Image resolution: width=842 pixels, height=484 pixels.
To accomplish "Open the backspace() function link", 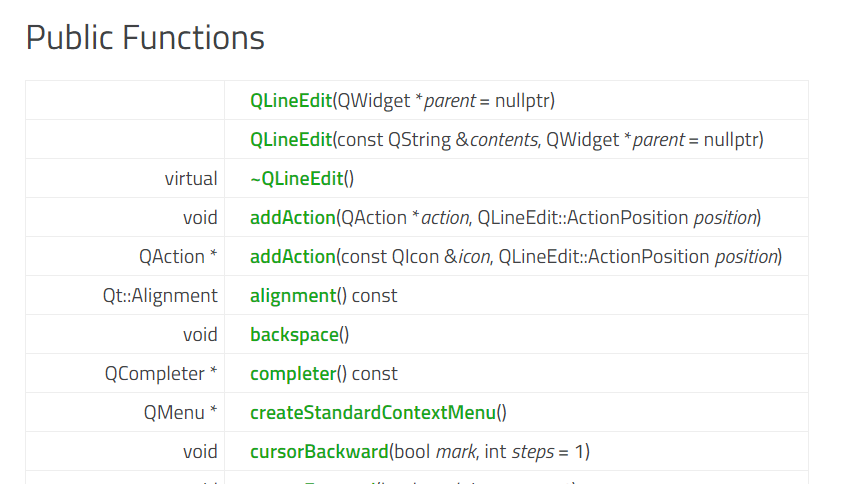I will (x=294, y=335).
